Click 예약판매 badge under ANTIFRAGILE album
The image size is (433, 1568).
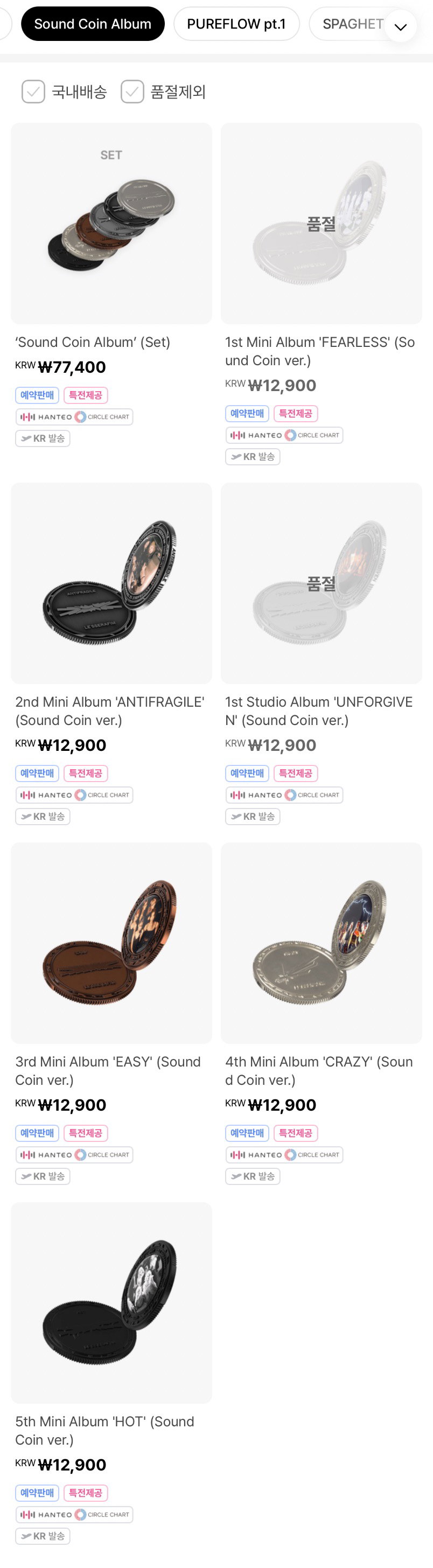(37, 773)
